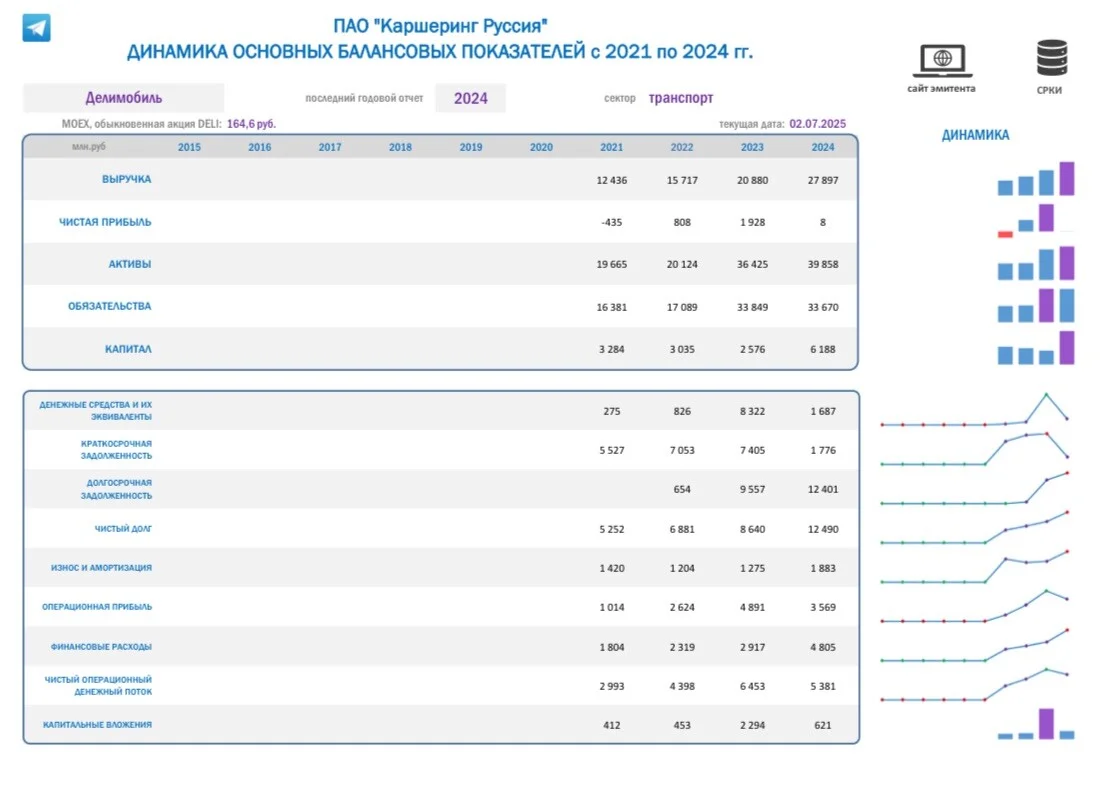Image resolution: width=1116 pixels, height=787 pixels.
Task: Select the 2024 column header
Action: pos(823,147)
